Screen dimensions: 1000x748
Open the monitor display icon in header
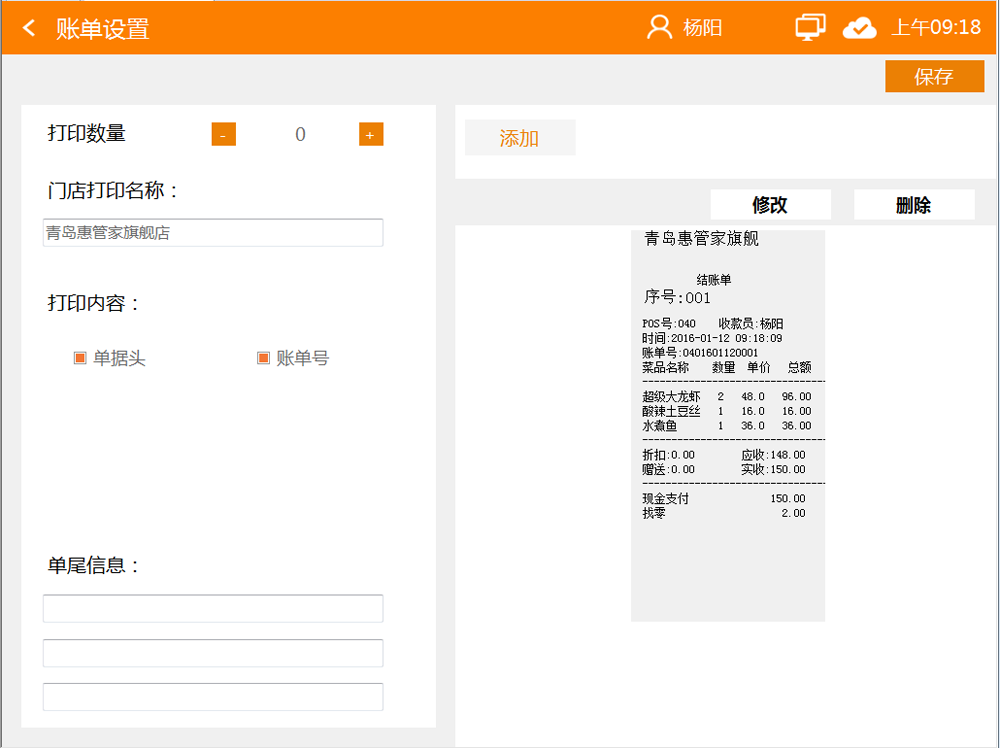pyautogui.click(x=810, y=27)
